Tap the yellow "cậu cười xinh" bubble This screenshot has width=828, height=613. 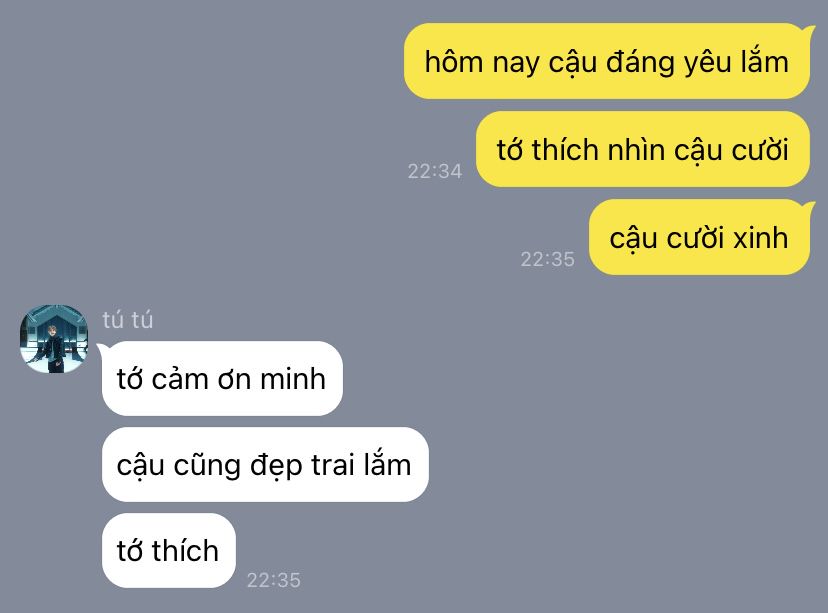(x=699, y=237)
